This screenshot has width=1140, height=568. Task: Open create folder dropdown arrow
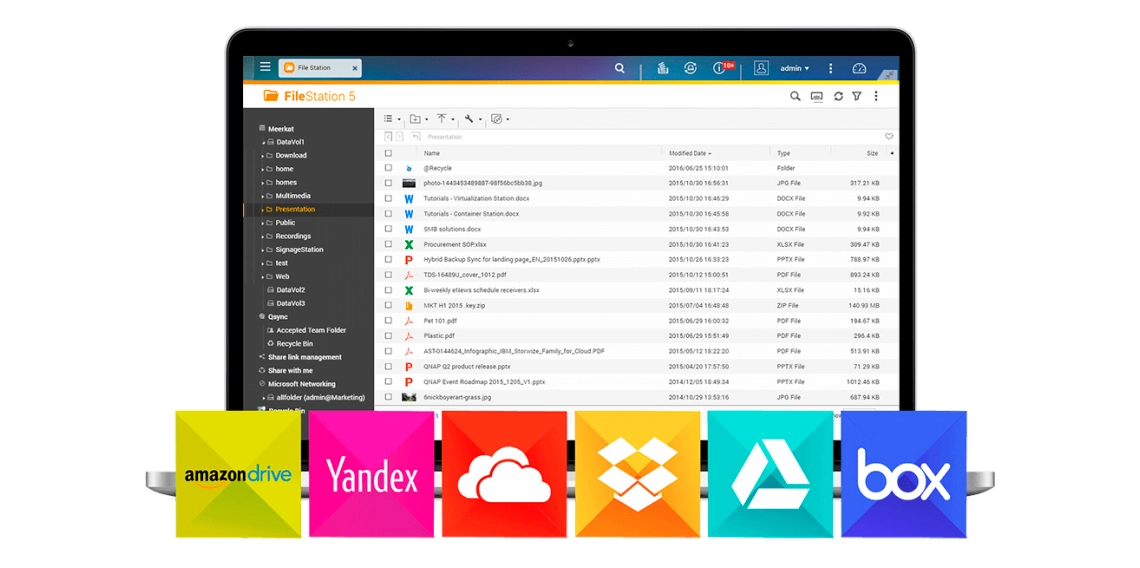[426, 119]
